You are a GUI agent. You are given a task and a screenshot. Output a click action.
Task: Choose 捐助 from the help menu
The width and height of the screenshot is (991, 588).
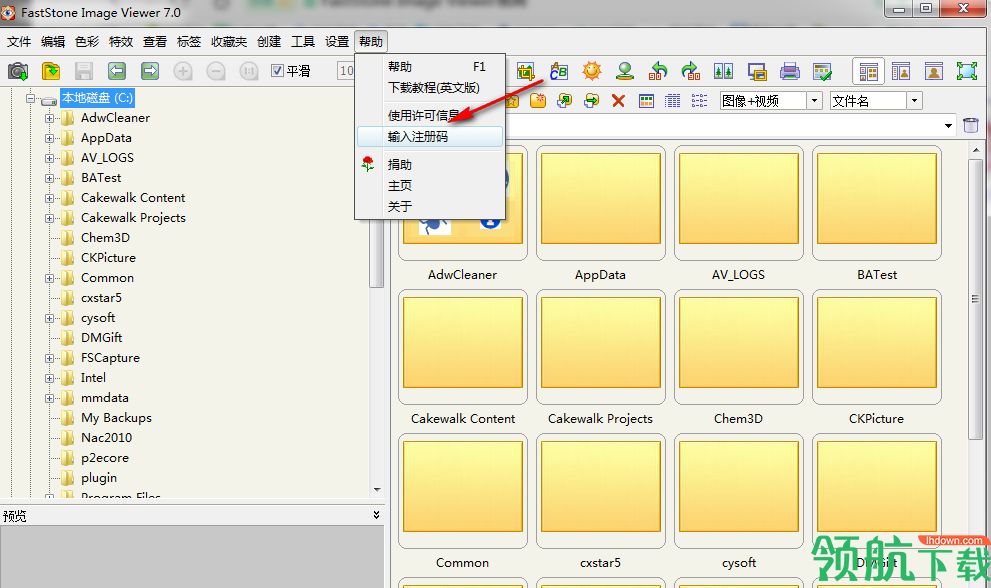(x=430, y=164)
